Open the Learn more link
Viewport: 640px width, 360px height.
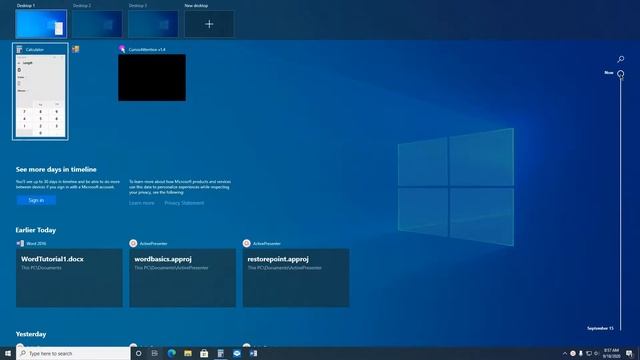(x=142, y=203)
